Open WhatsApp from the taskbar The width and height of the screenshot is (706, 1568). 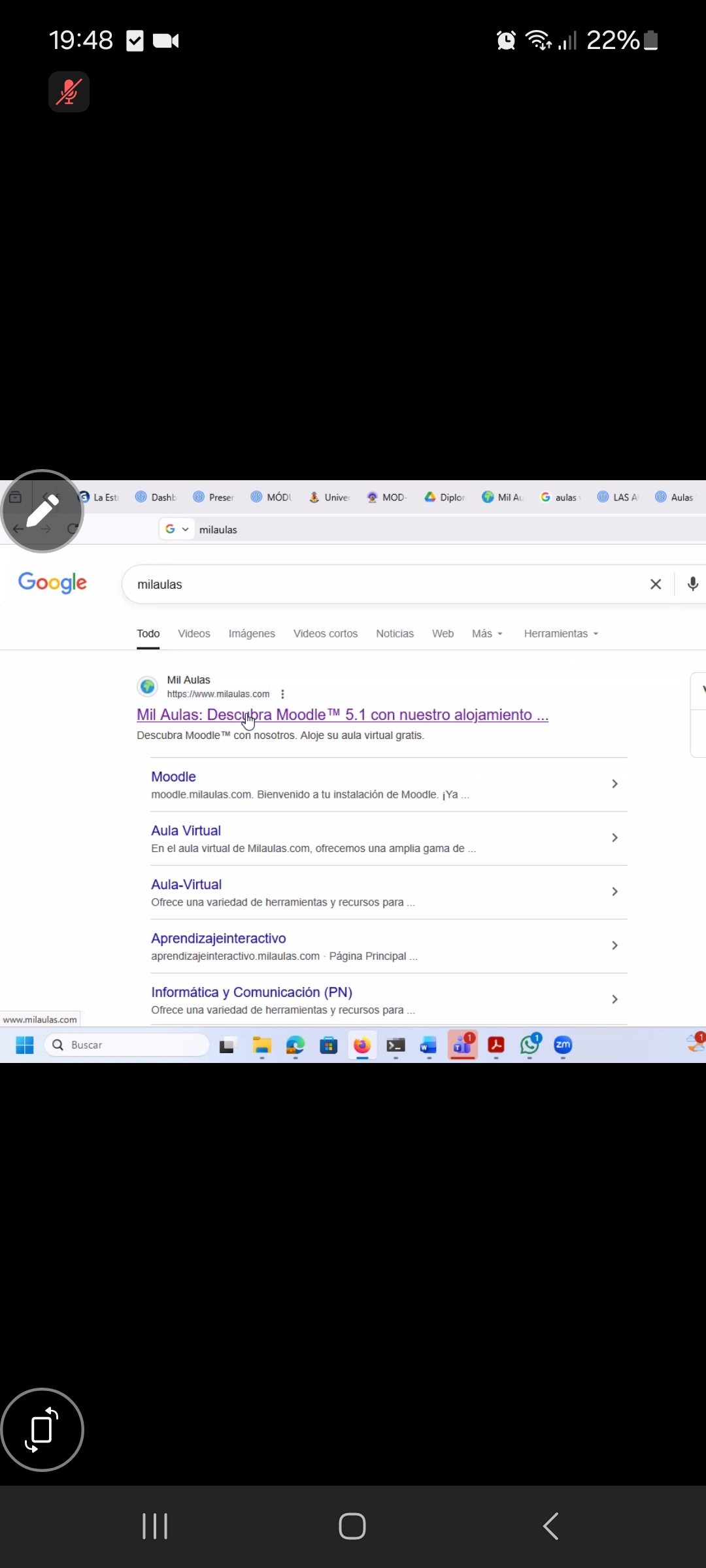(x=529, y=1045)
